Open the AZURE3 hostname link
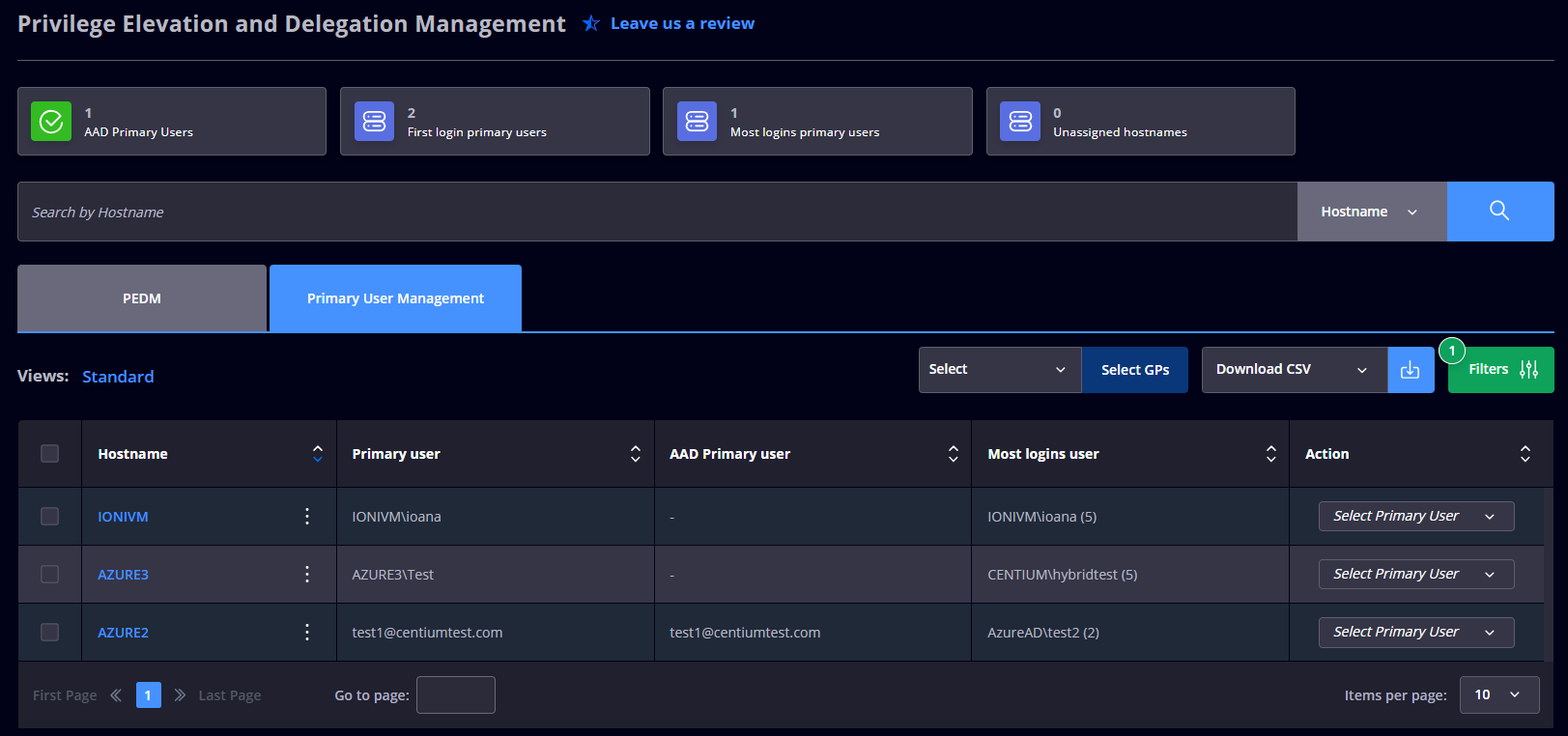This screenshot has width=1568, height=736. click(123, 575)
